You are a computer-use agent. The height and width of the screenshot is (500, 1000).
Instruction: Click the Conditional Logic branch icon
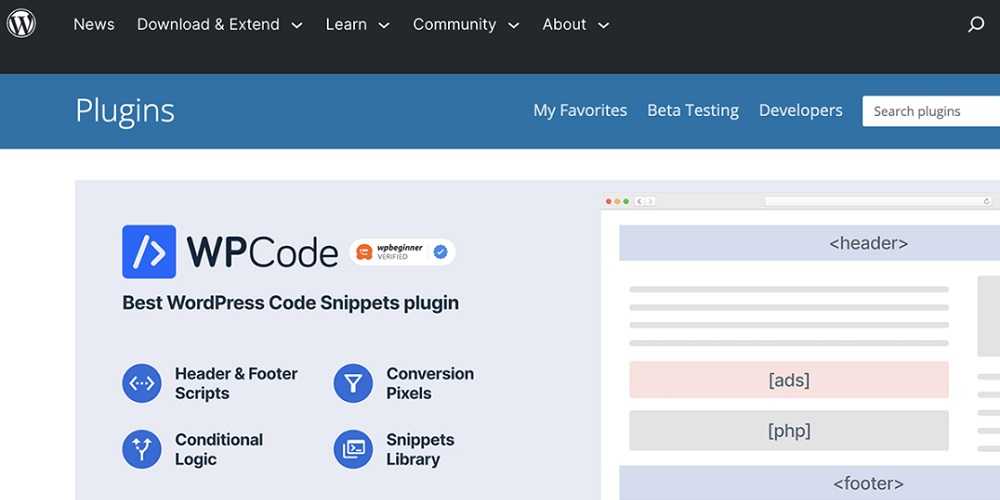(142, 449)
